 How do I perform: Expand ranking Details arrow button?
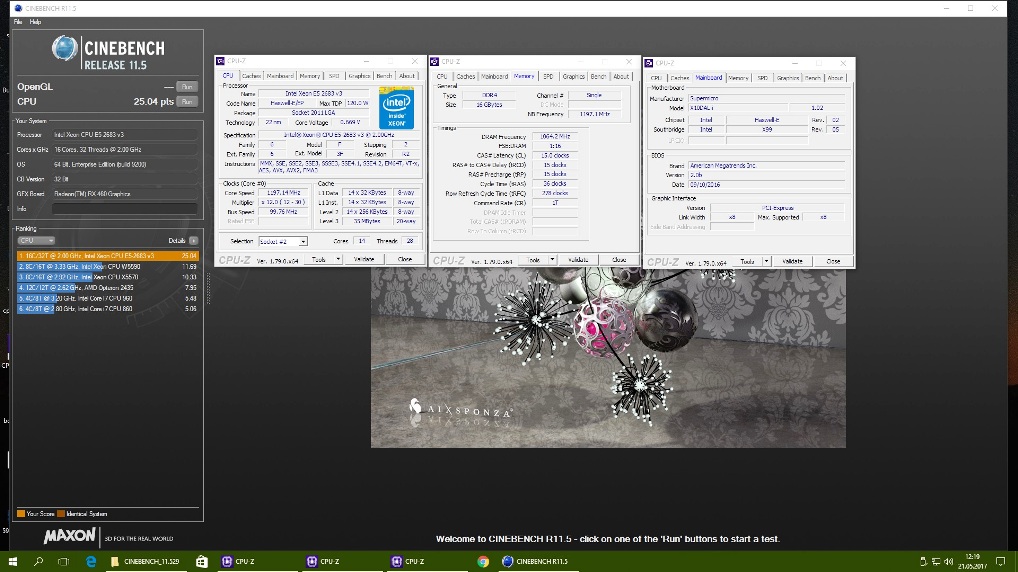[x=193, y=241]
